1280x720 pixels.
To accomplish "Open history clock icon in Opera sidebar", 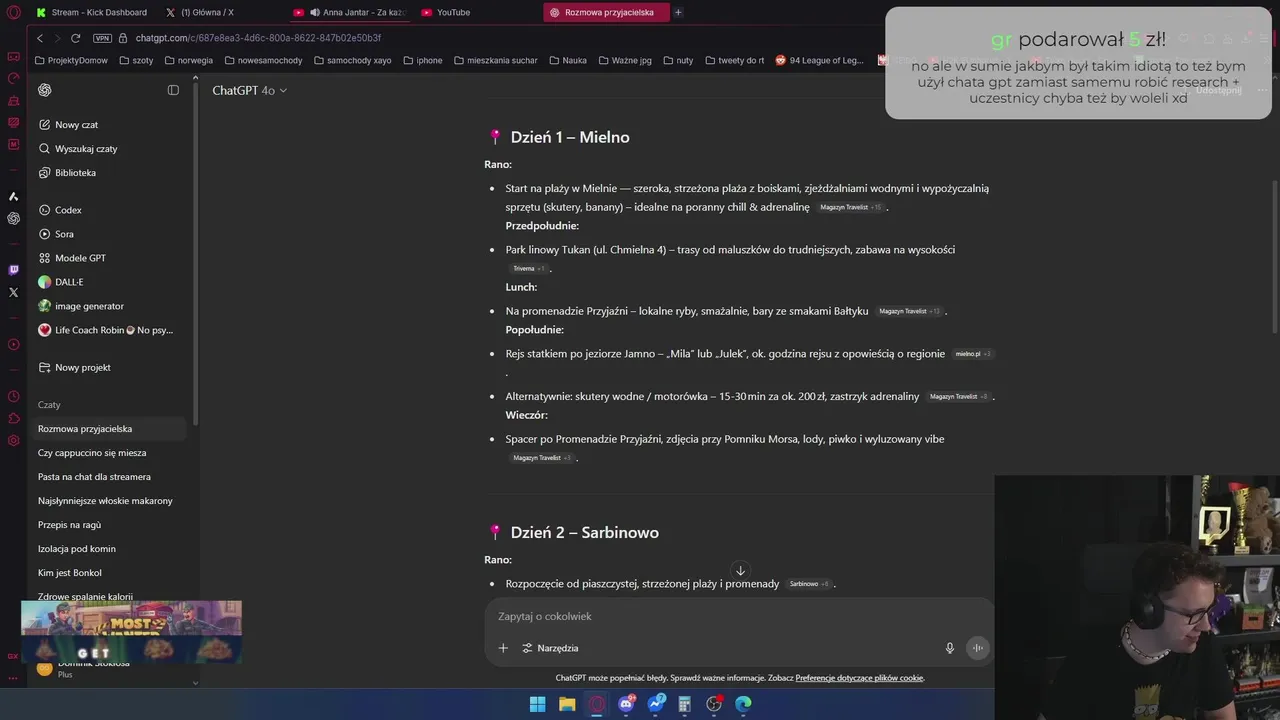I will point(13,397).
